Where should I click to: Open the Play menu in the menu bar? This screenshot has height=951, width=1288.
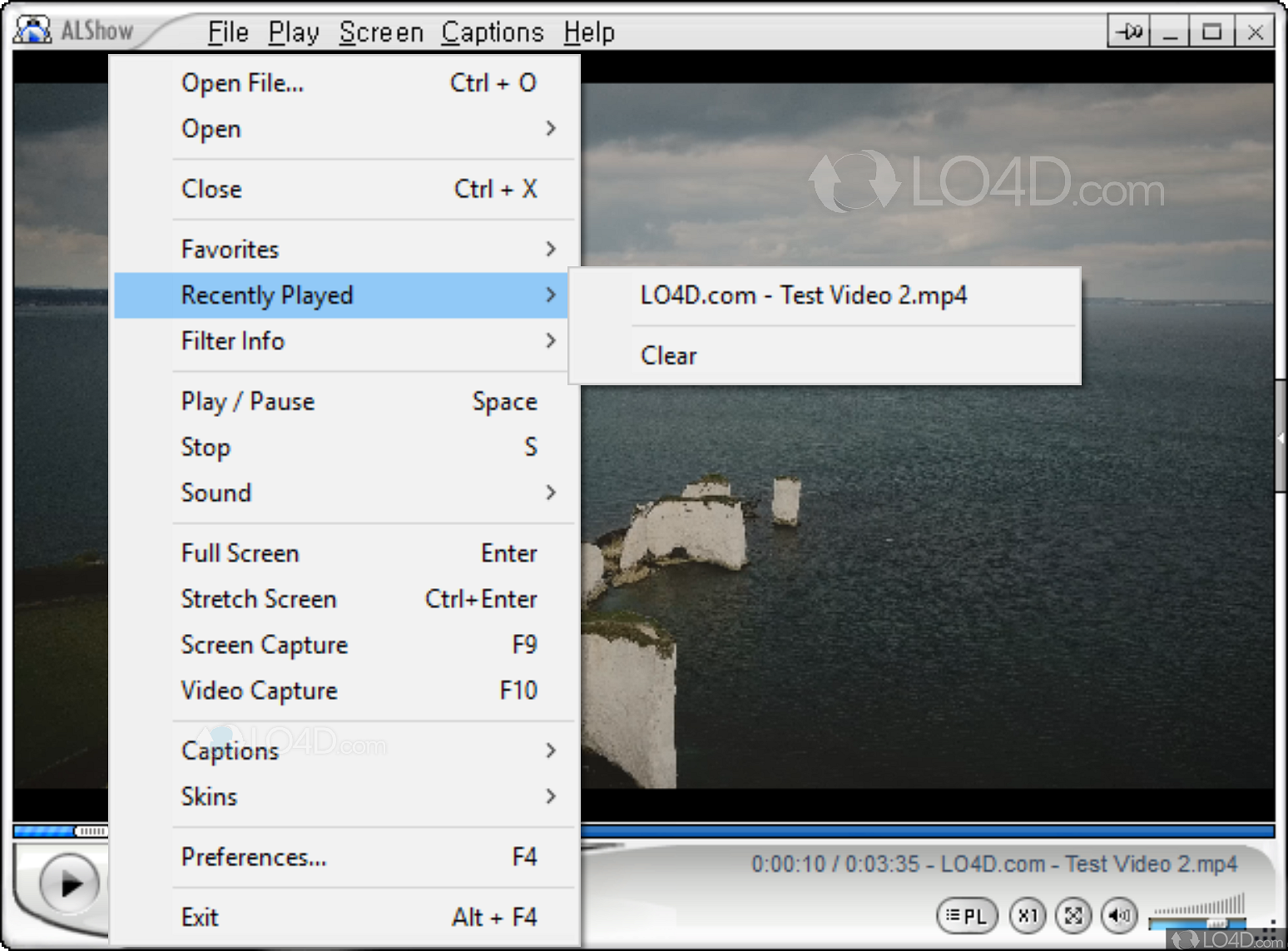click(294, 32)
